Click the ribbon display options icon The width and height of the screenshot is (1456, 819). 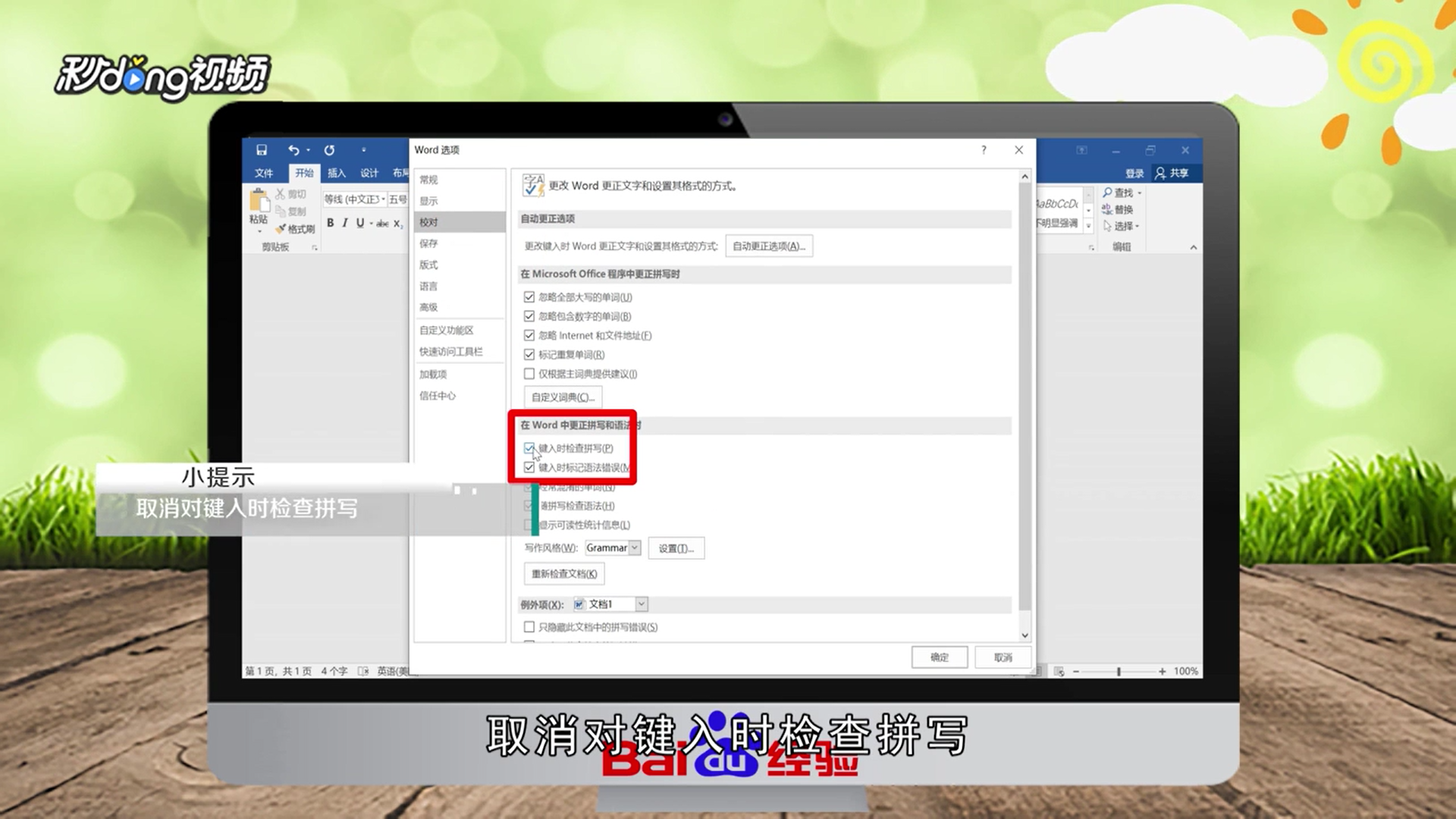click(1082, 150)
